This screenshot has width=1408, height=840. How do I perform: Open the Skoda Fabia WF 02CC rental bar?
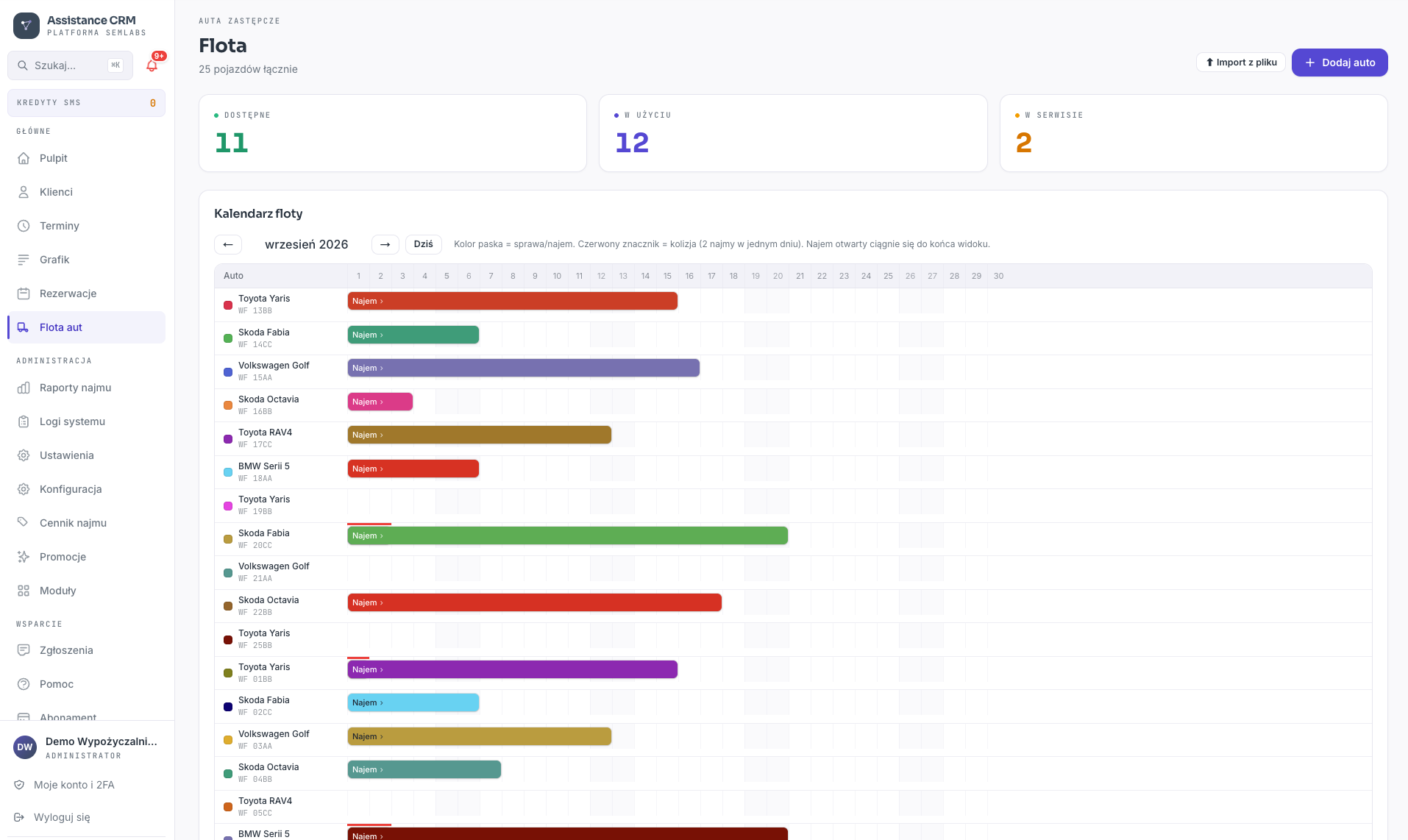[x=413, y=702]
